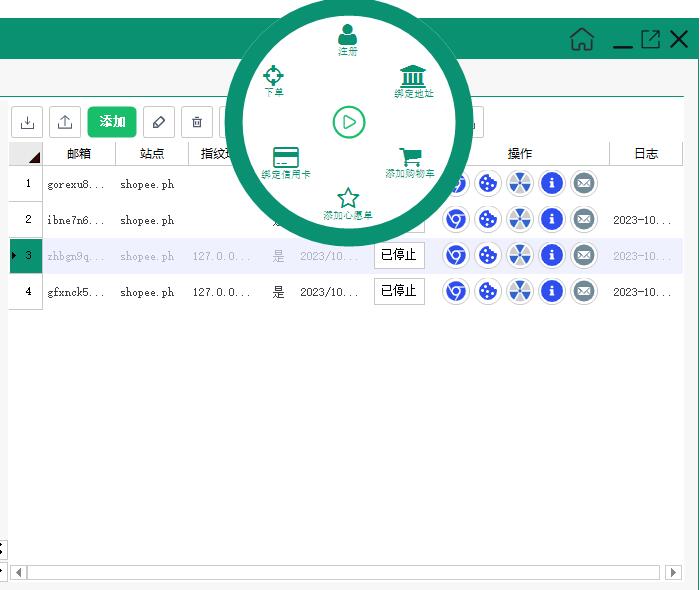Image resolution: width=700 pixels, height=590 pixels.
Task: Click 已停止 status button in row 3
Action: pyautogui.click(x=399, y=255)
